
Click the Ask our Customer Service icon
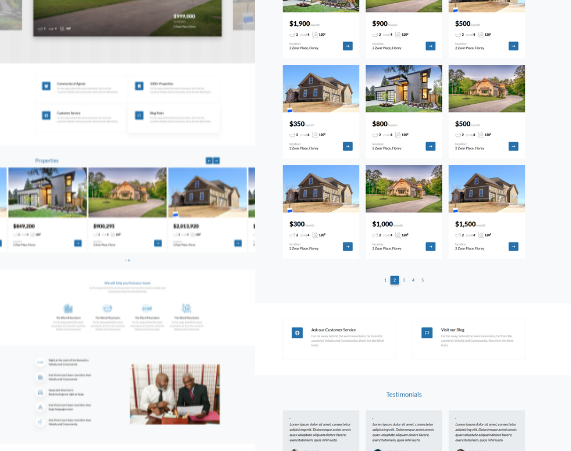(x=297, y=333)
